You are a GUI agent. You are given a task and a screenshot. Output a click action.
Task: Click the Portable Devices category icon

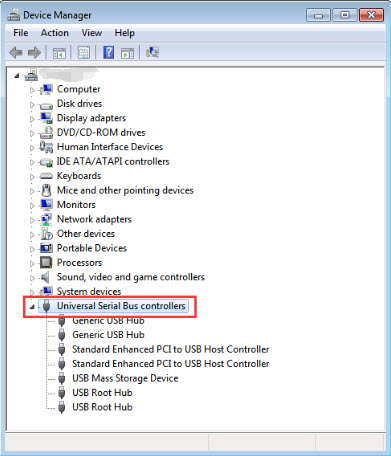click(46, 248)
